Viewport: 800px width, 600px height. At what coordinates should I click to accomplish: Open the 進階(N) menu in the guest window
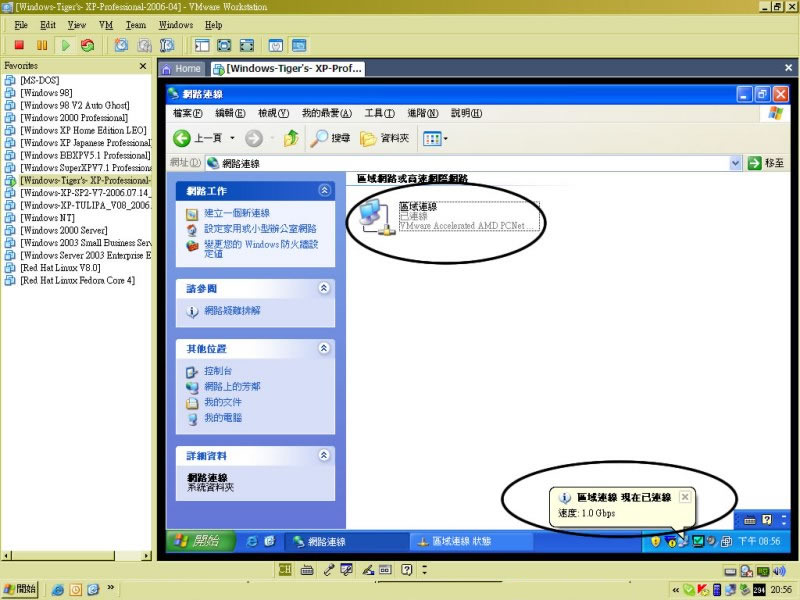point(423,113)
